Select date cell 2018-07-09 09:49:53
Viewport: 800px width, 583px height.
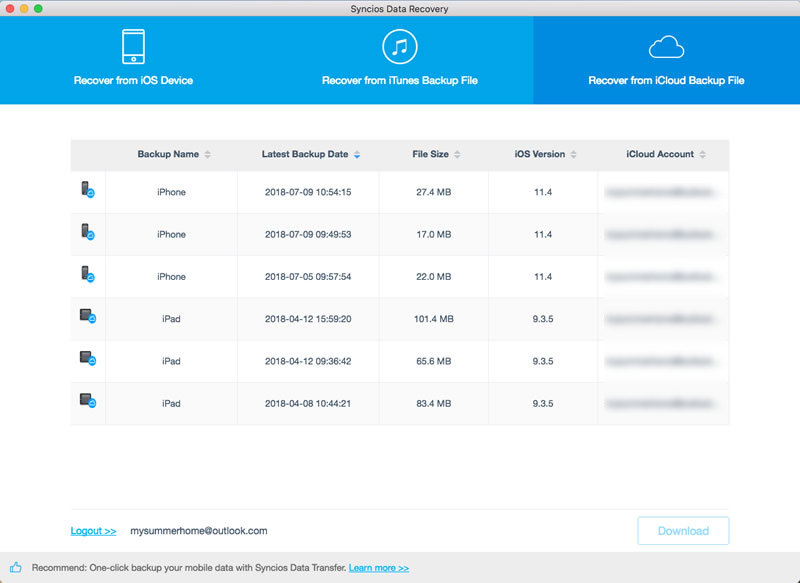[308, 235]
